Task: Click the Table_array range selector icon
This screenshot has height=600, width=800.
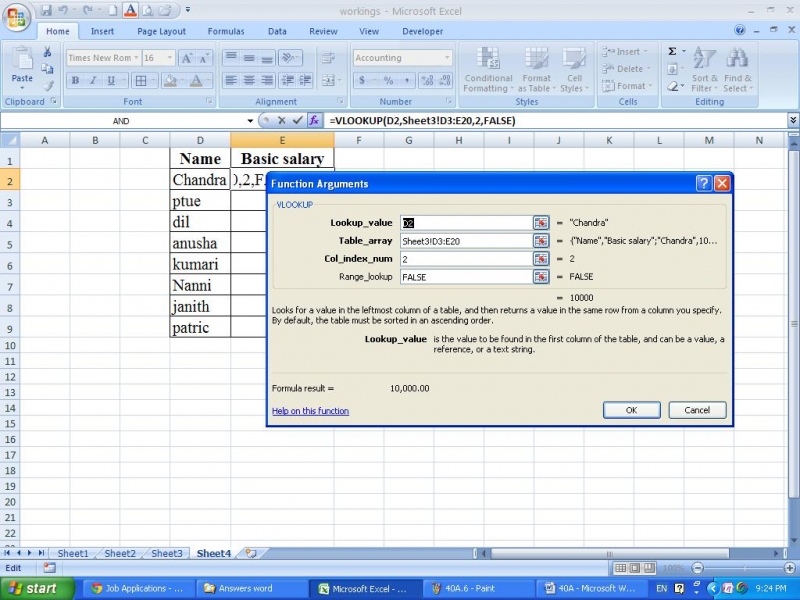Action: tap(540, 241)
